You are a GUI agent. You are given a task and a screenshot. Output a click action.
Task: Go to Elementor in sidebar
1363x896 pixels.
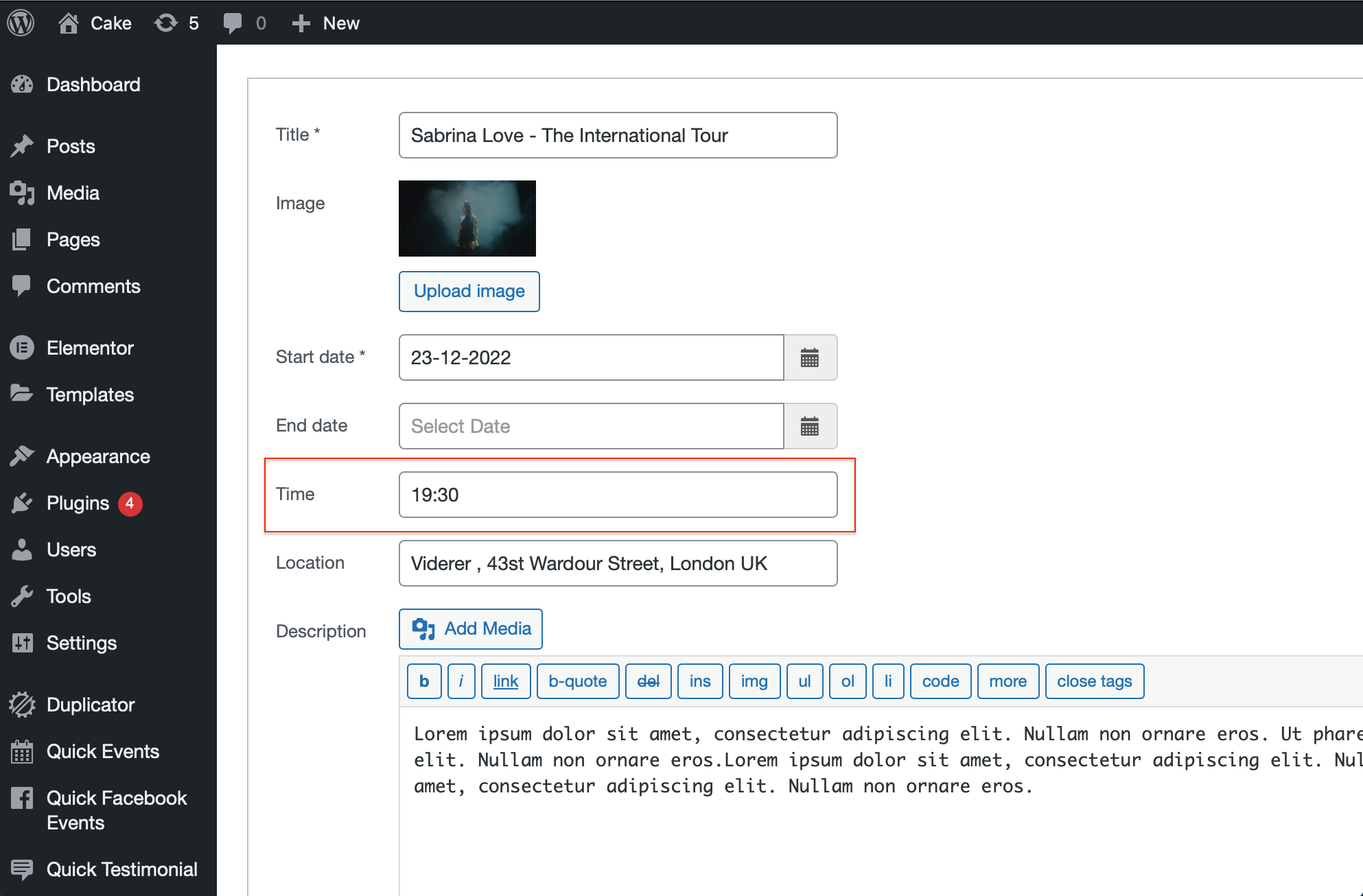click(90, 348)
